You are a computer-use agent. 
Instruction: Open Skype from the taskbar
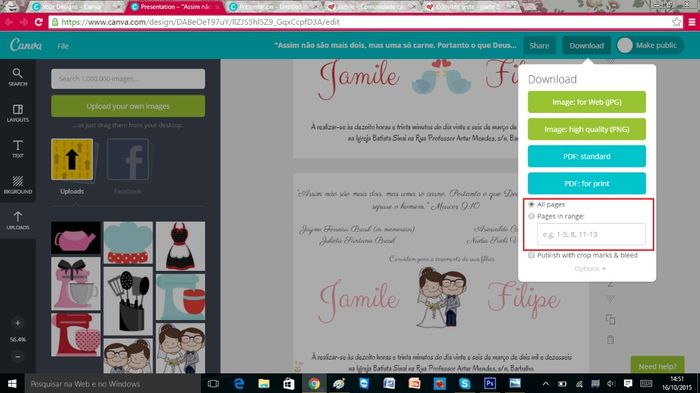coord(465,384)
